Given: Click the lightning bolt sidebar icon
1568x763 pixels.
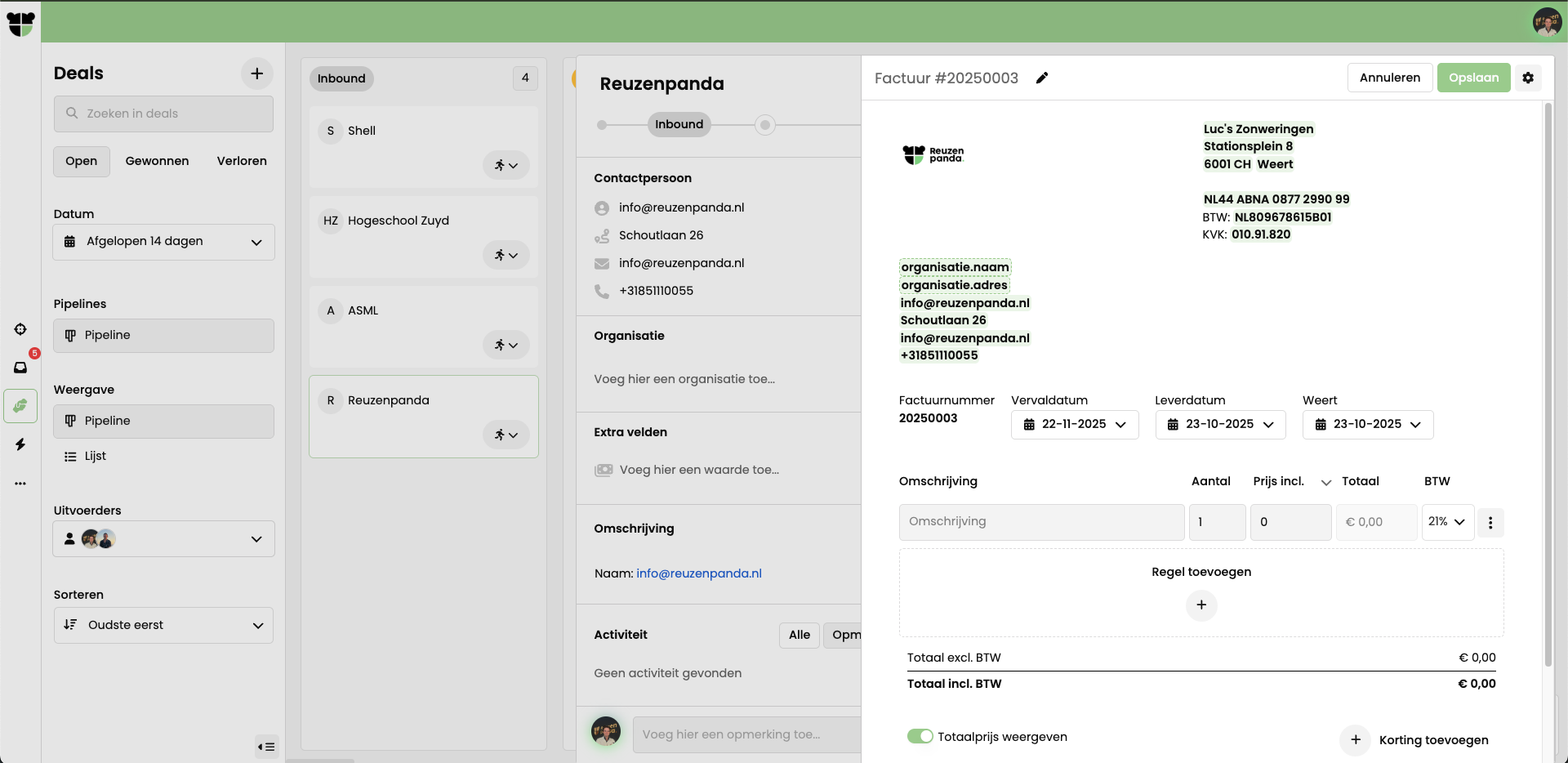Looking at the screenshot, I should point(20,444).
